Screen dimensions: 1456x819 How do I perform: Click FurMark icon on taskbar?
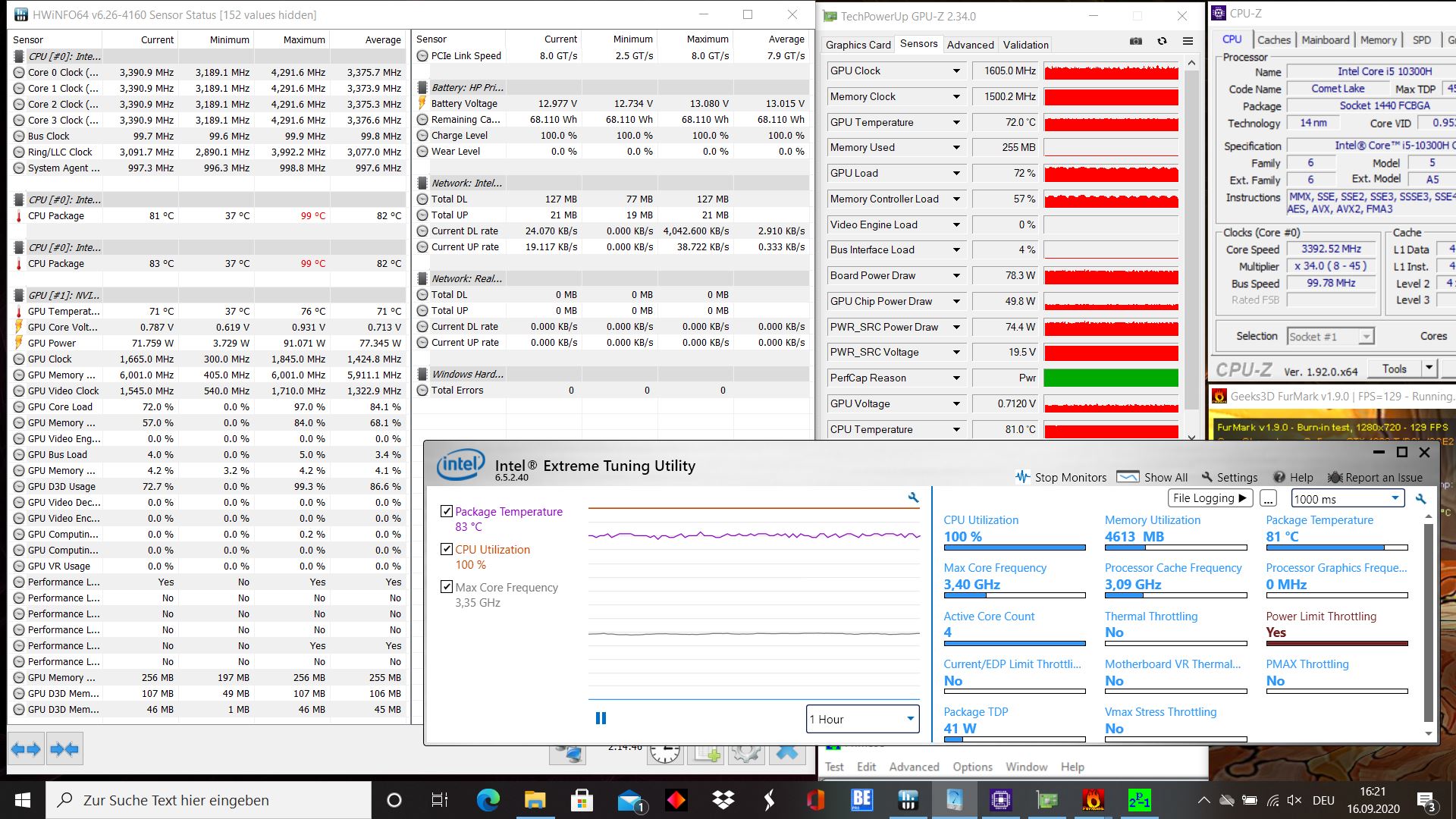coord(1094,800)
